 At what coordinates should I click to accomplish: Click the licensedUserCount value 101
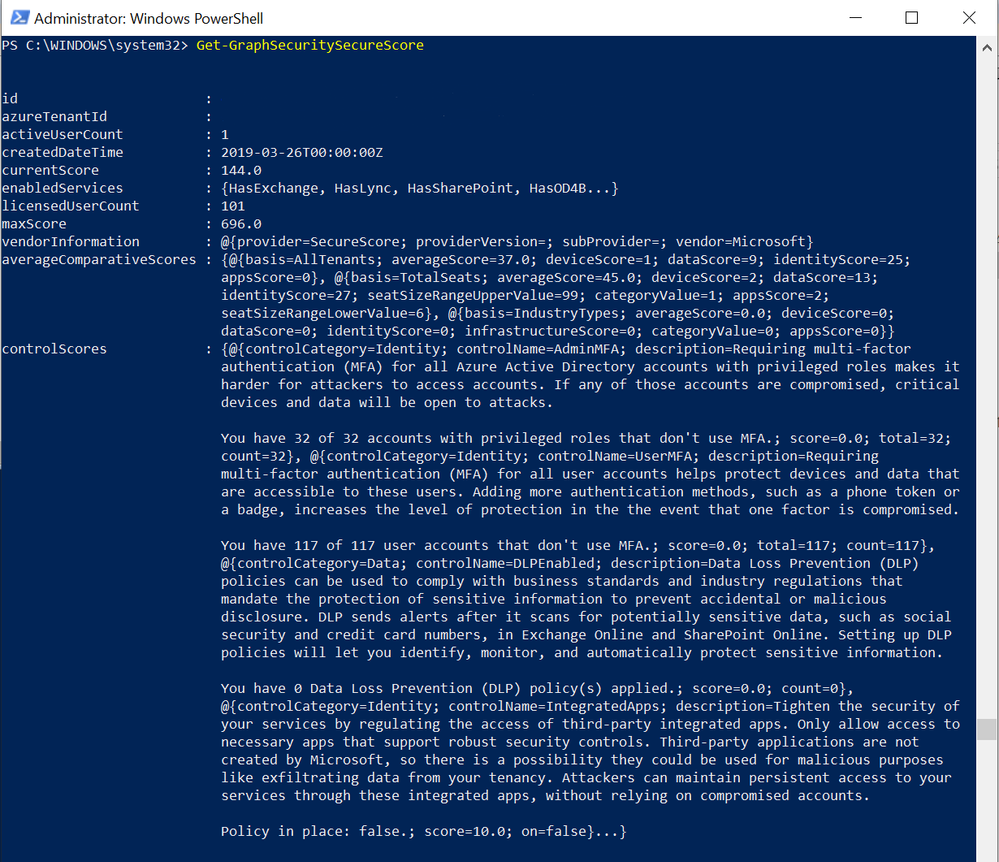(x=233, y=206)
